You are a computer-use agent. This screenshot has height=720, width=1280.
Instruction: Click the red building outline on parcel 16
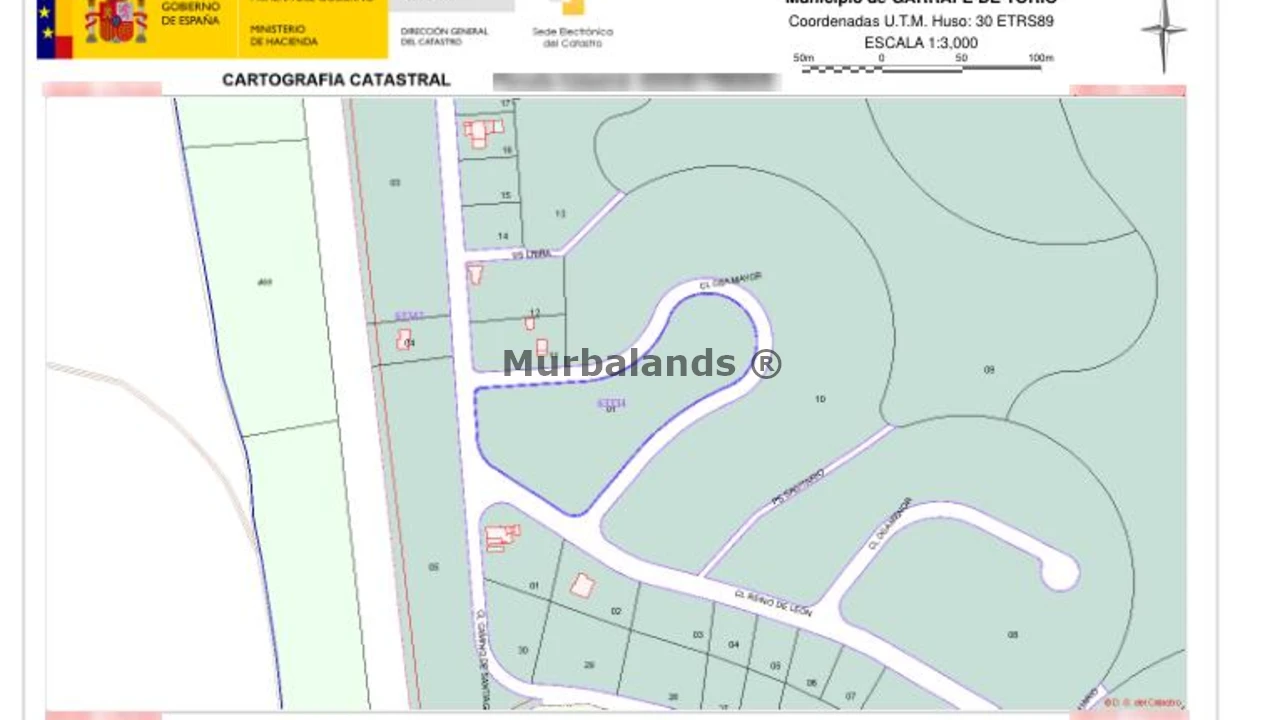[x=482, y=132]
